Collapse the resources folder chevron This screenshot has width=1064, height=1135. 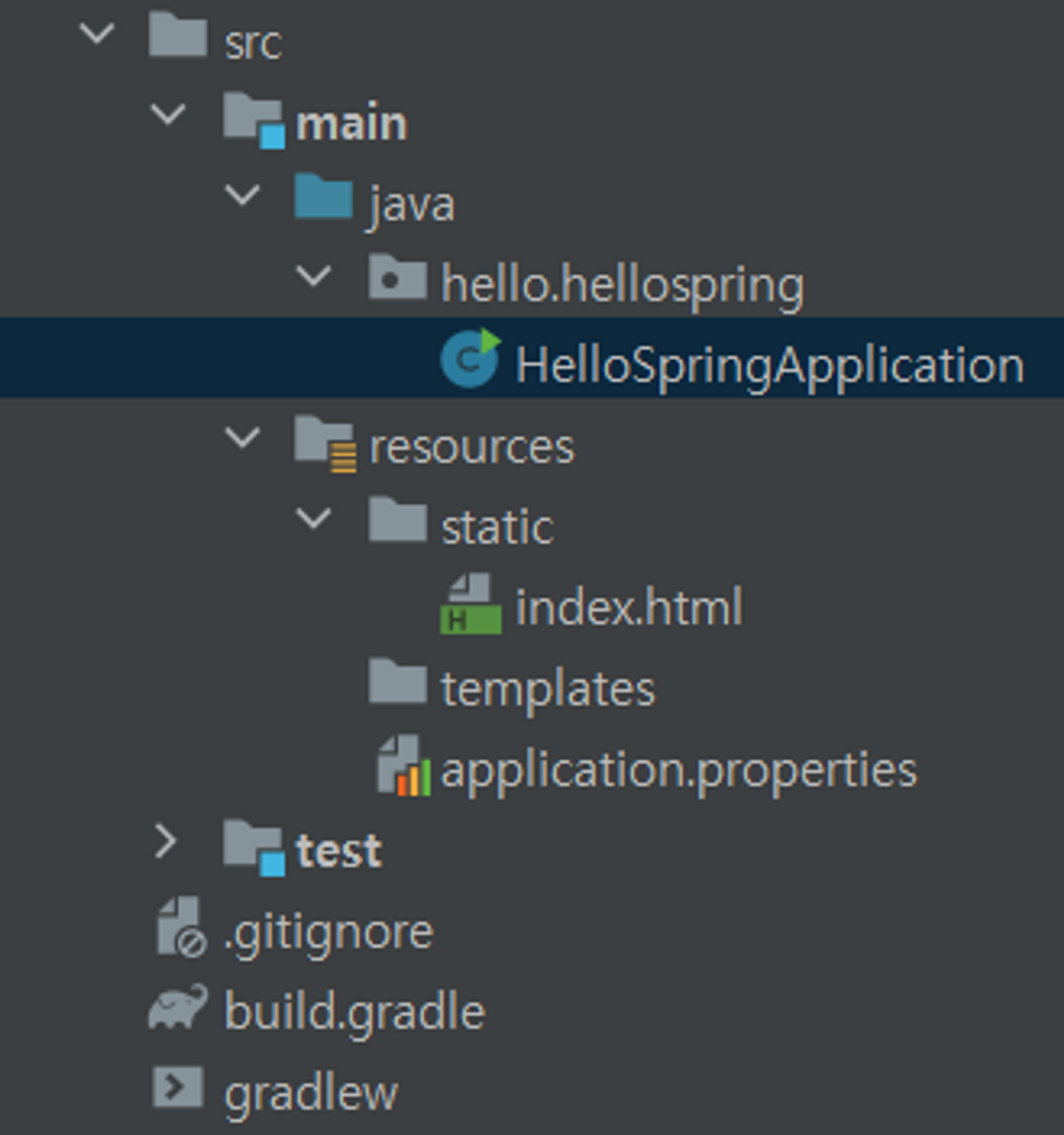[x=242, y=439]
